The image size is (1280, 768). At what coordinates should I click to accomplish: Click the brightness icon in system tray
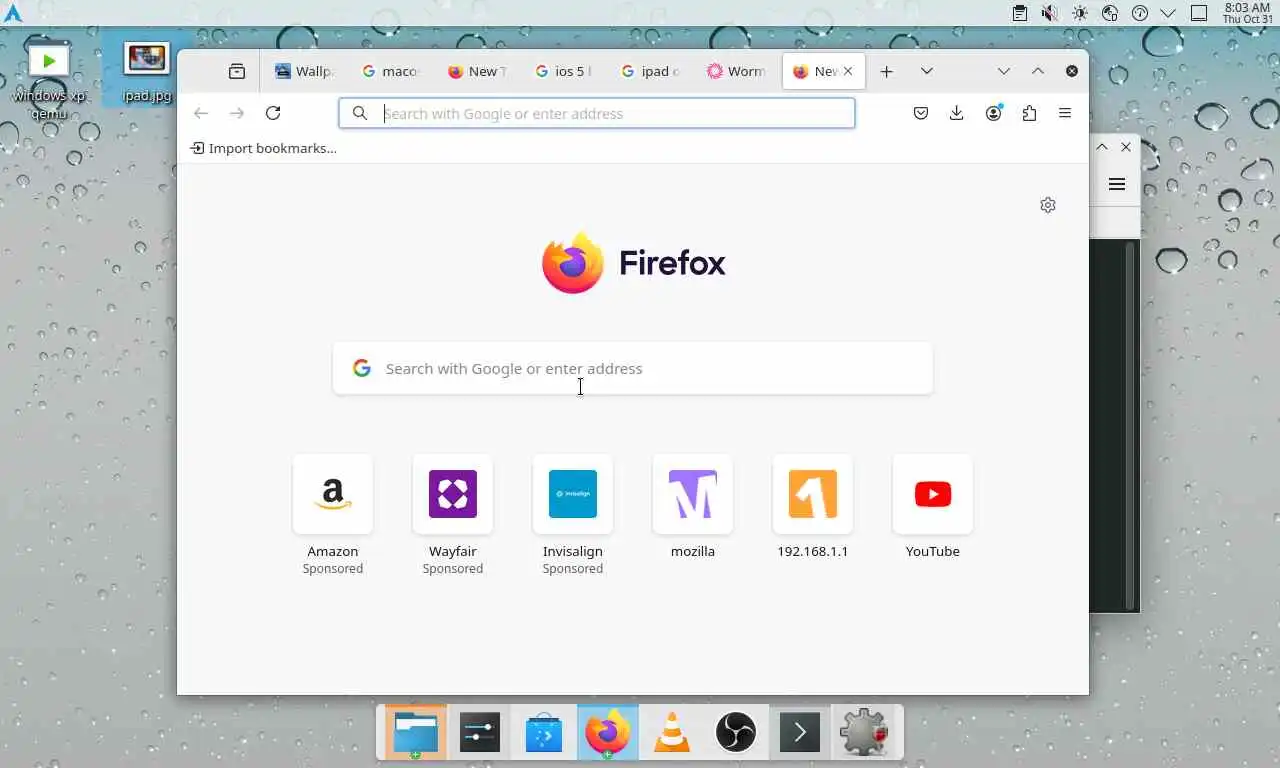point(1079,13)
